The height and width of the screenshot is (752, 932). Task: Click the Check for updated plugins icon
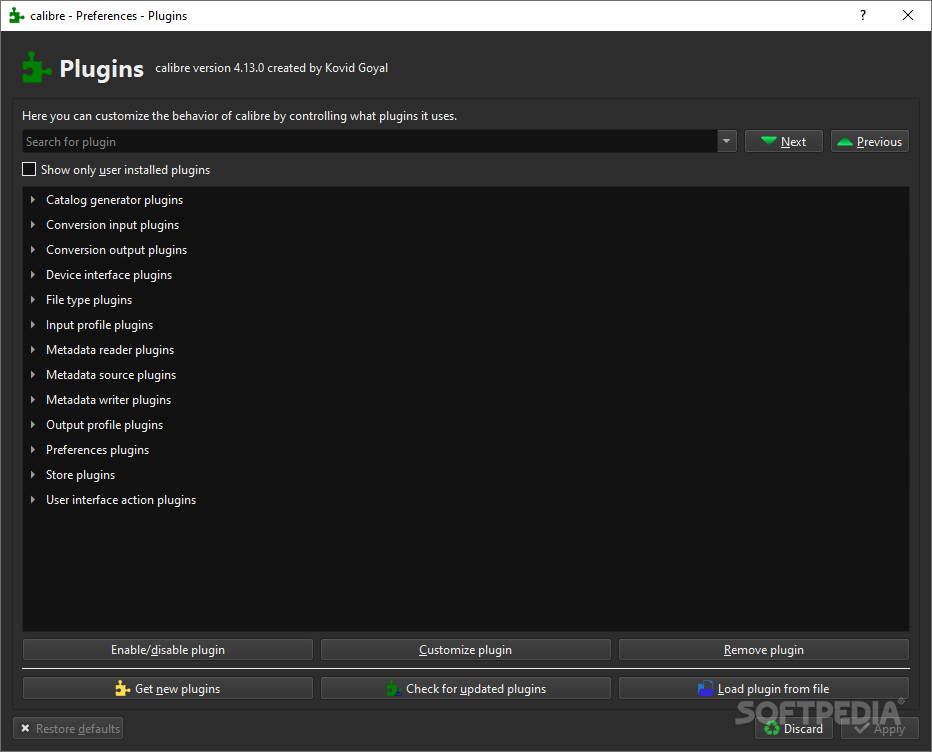[393, 688]
